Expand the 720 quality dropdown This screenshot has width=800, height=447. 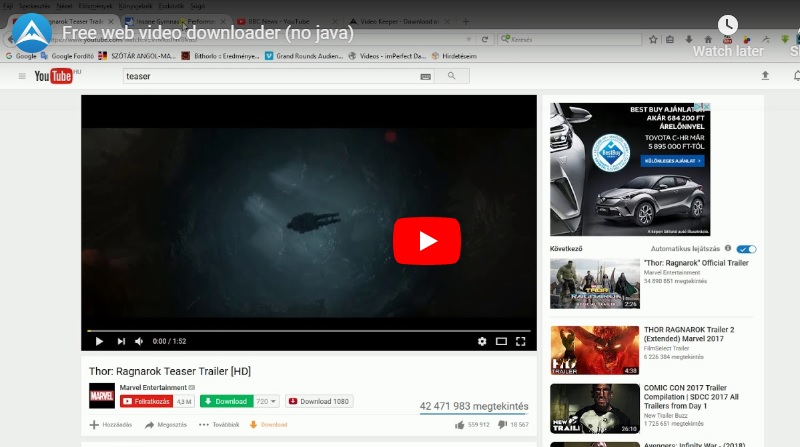click(266, 402)
